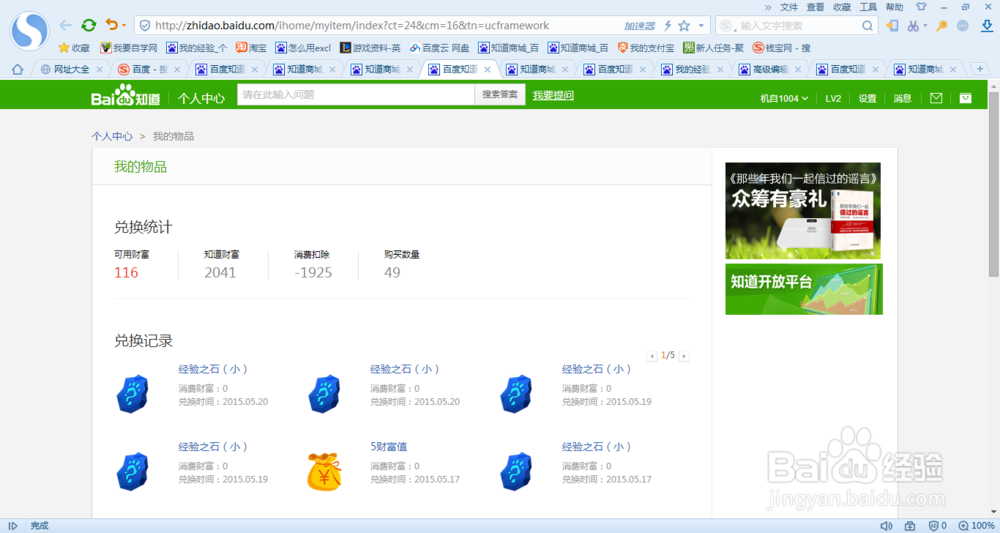Click the 搜索答案 button

500,94
